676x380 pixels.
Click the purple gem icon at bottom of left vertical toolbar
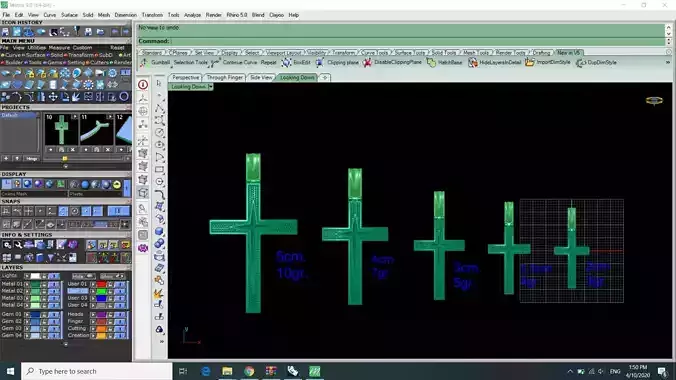[143, 248]
